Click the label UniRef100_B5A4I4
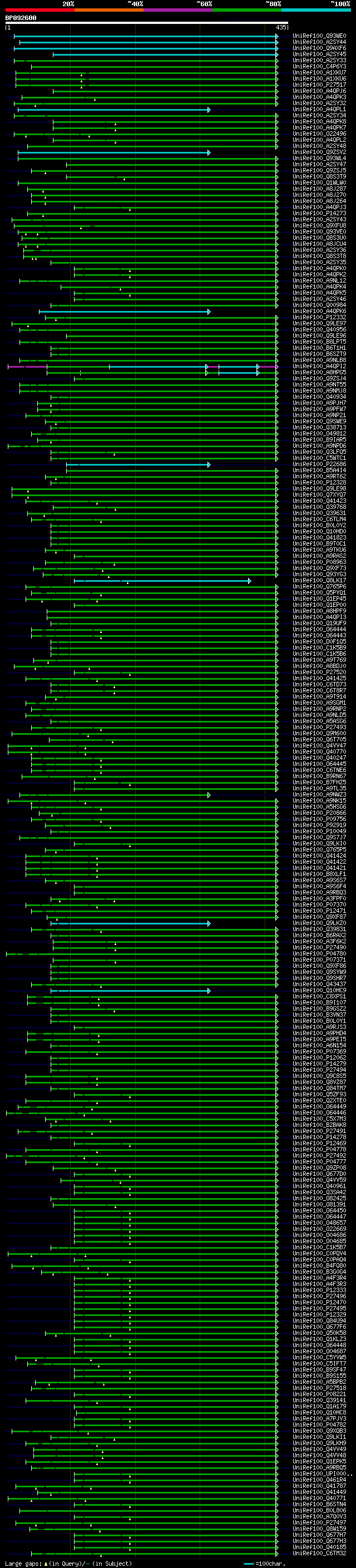Viewport: 356px width, 1568px height. click(319, 470)
